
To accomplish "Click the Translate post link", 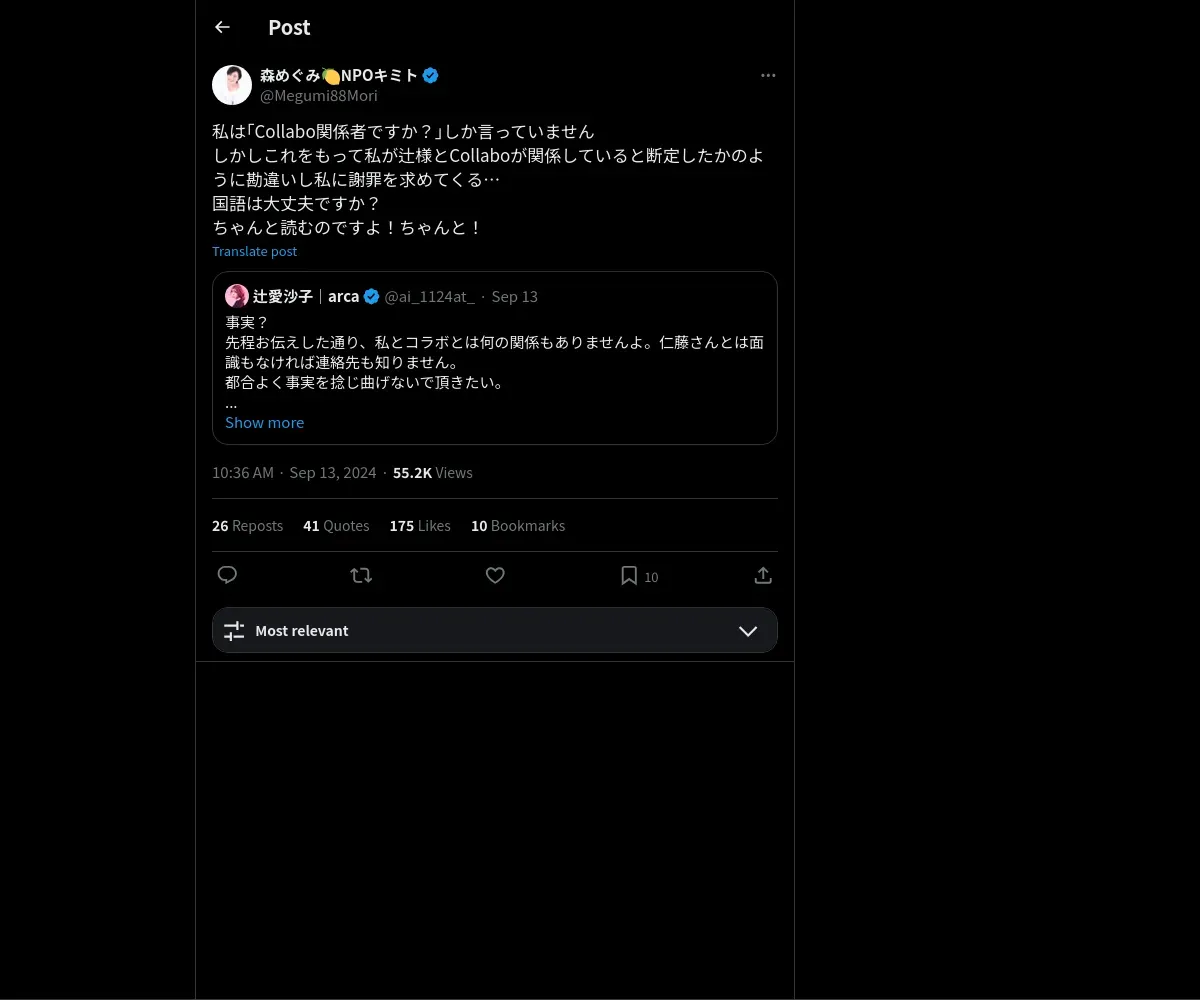I will pyautogui.click(x=254, y=251).
